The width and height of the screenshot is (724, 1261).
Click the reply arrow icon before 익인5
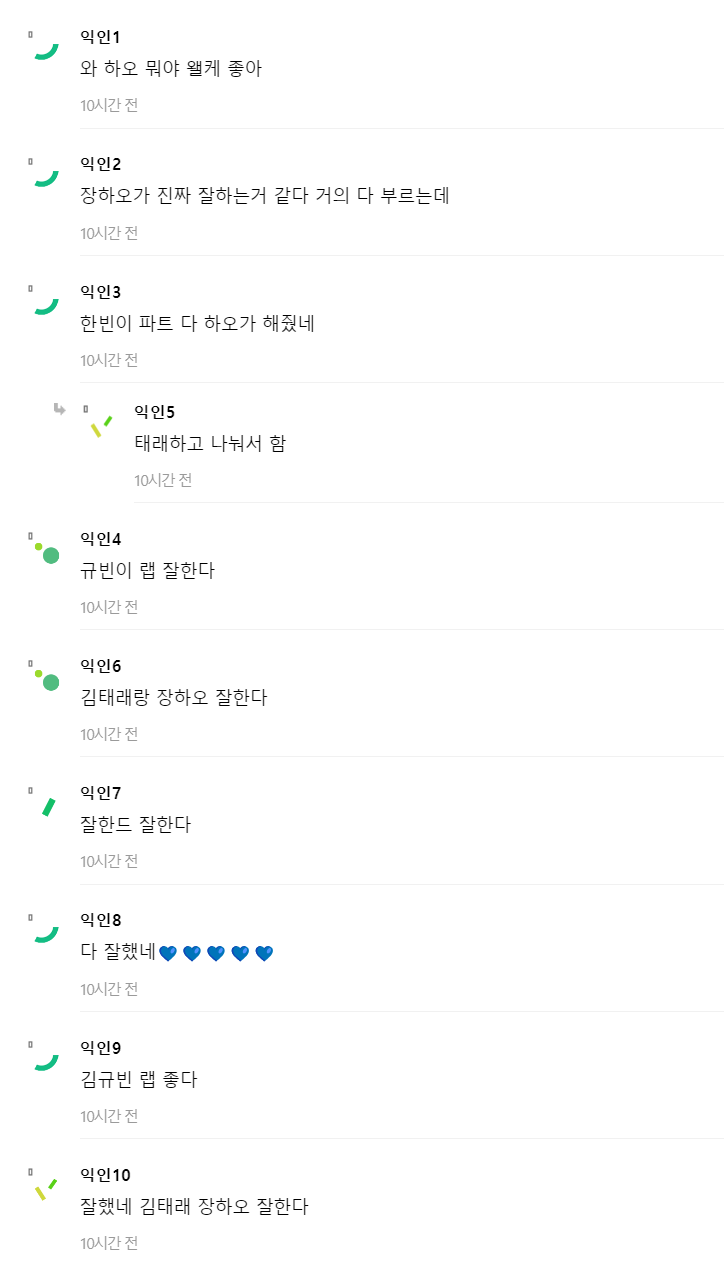[60, 408]
